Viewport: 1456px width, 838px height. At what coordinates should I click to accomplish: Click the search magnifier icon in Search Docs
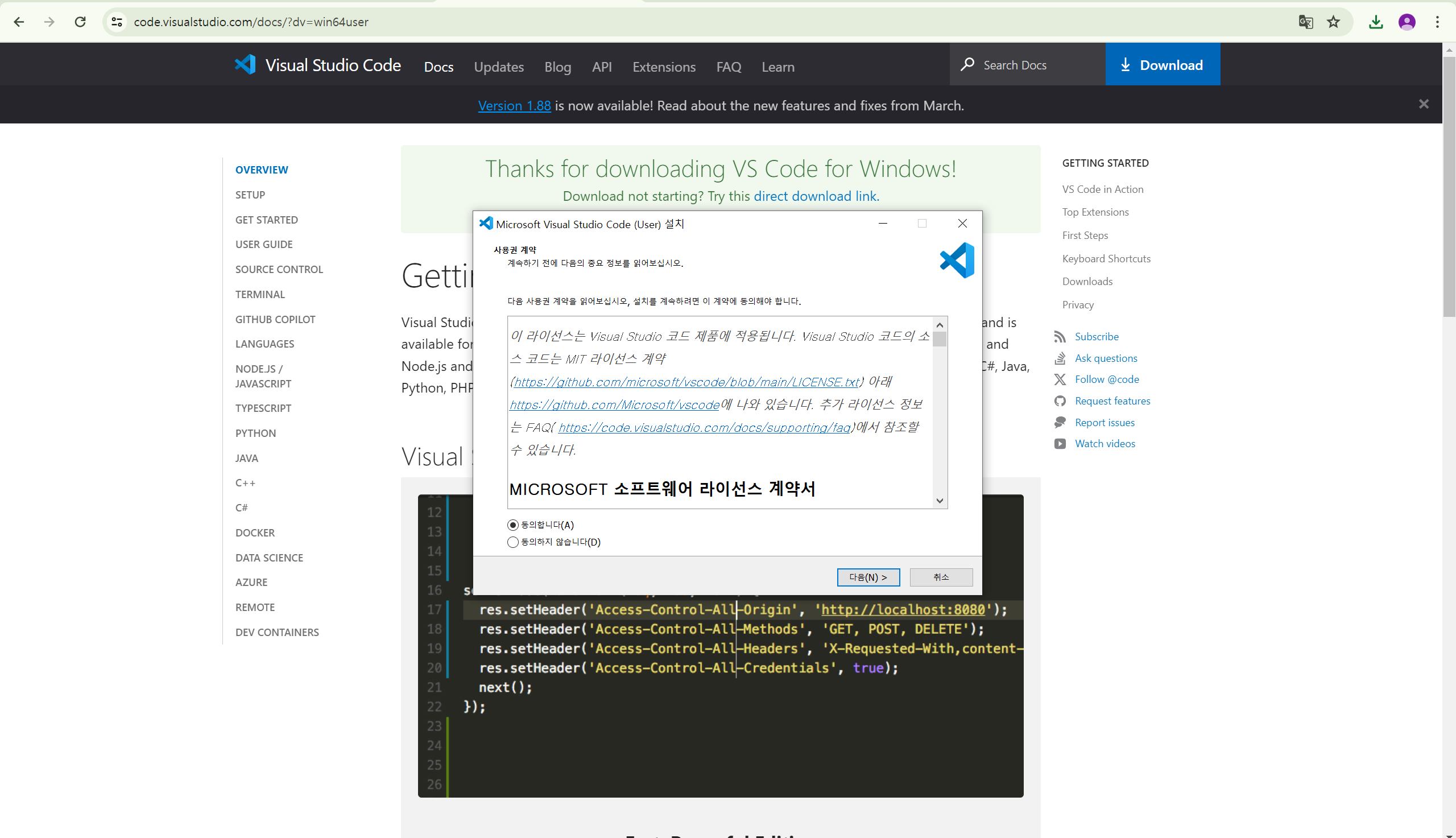pos(967,64)
